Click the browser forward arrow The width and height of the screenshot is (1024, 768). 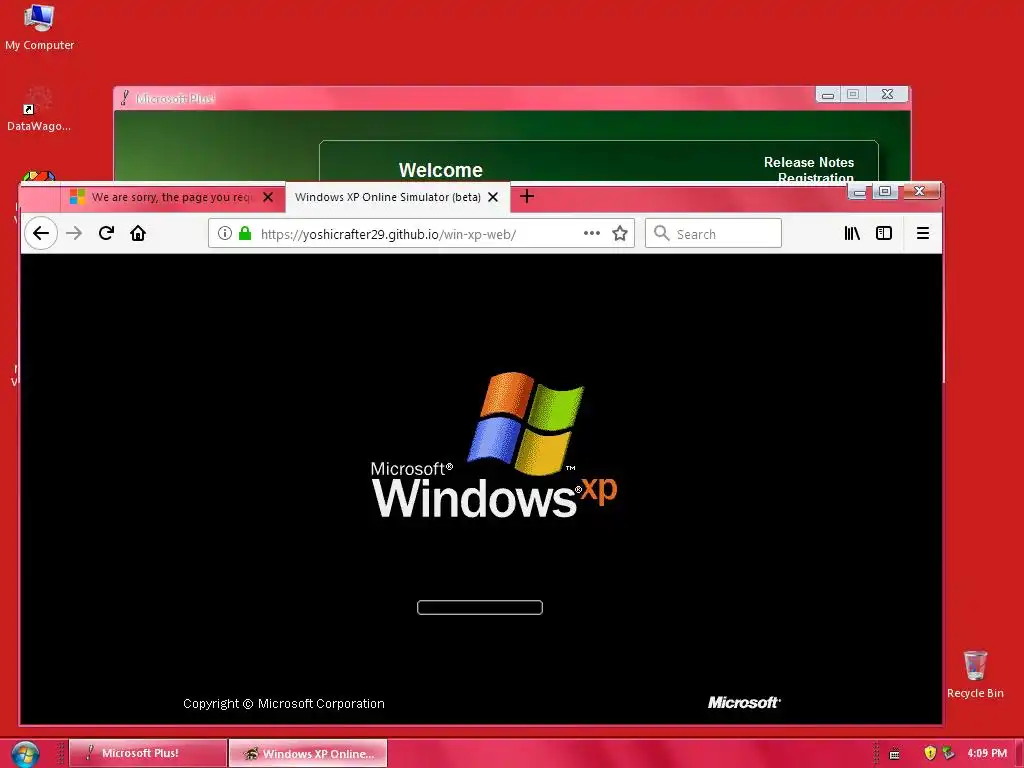point(74,233)
